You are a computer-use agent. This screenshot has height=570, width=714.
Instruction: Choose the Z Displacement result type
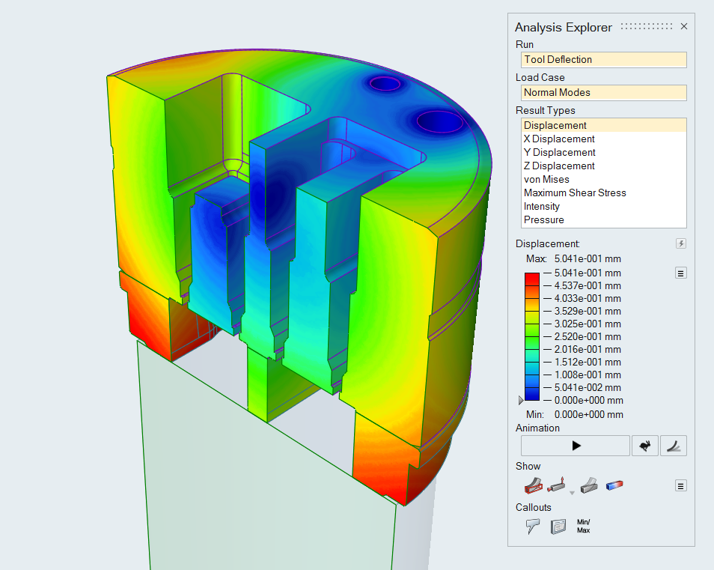(x=559, y=166)
